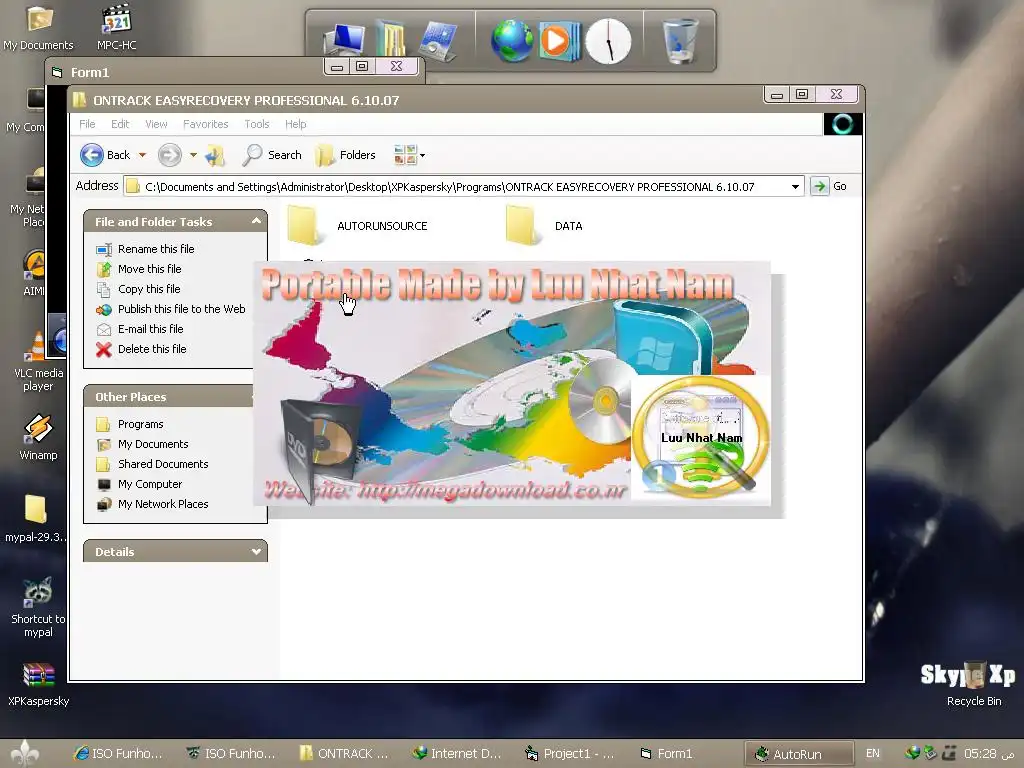Go back using the Back arrow button
This screenshot has width=1024, height=768.
click(104, 155)
